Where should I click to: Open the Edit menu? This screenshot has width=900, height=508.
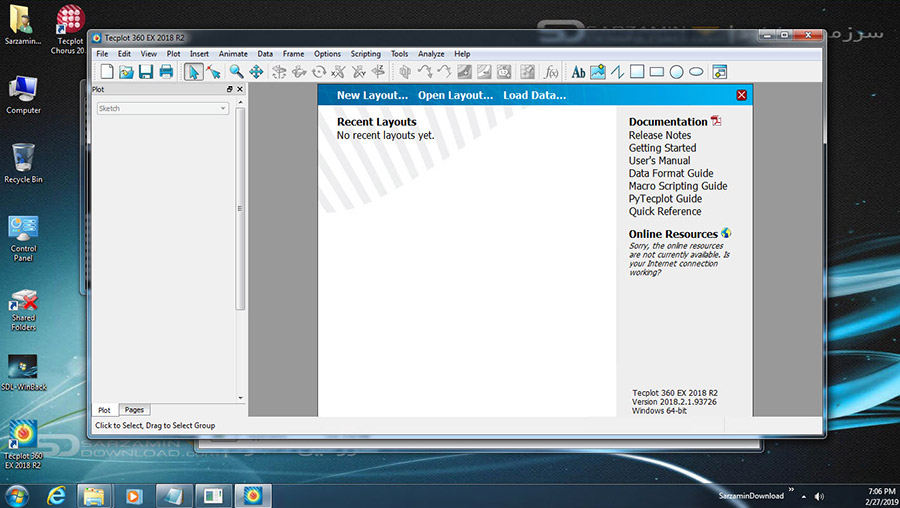[124, 54]
